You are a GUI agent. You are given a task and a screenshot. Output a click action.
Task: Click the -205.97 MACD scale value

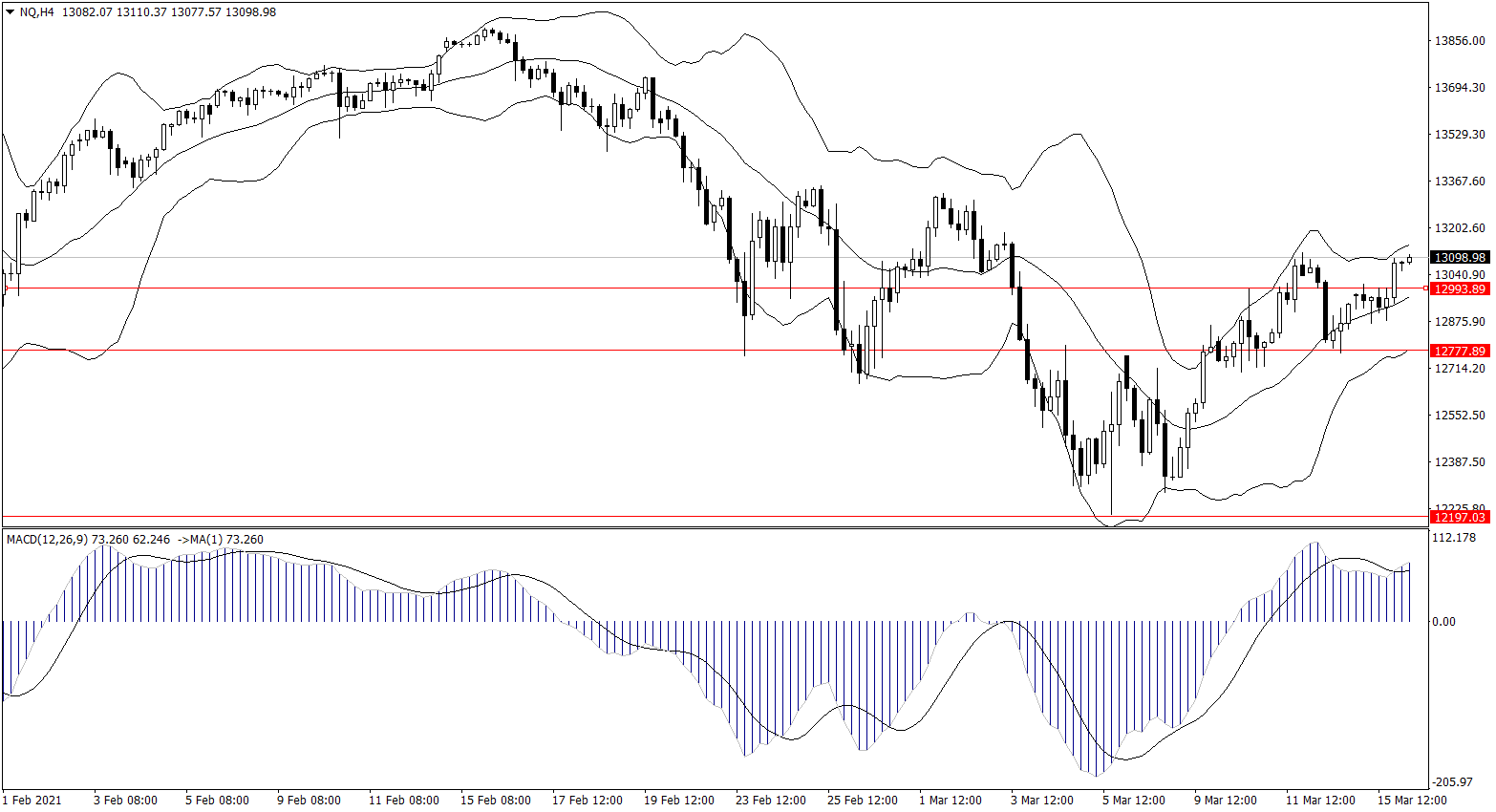[1458, 782]
